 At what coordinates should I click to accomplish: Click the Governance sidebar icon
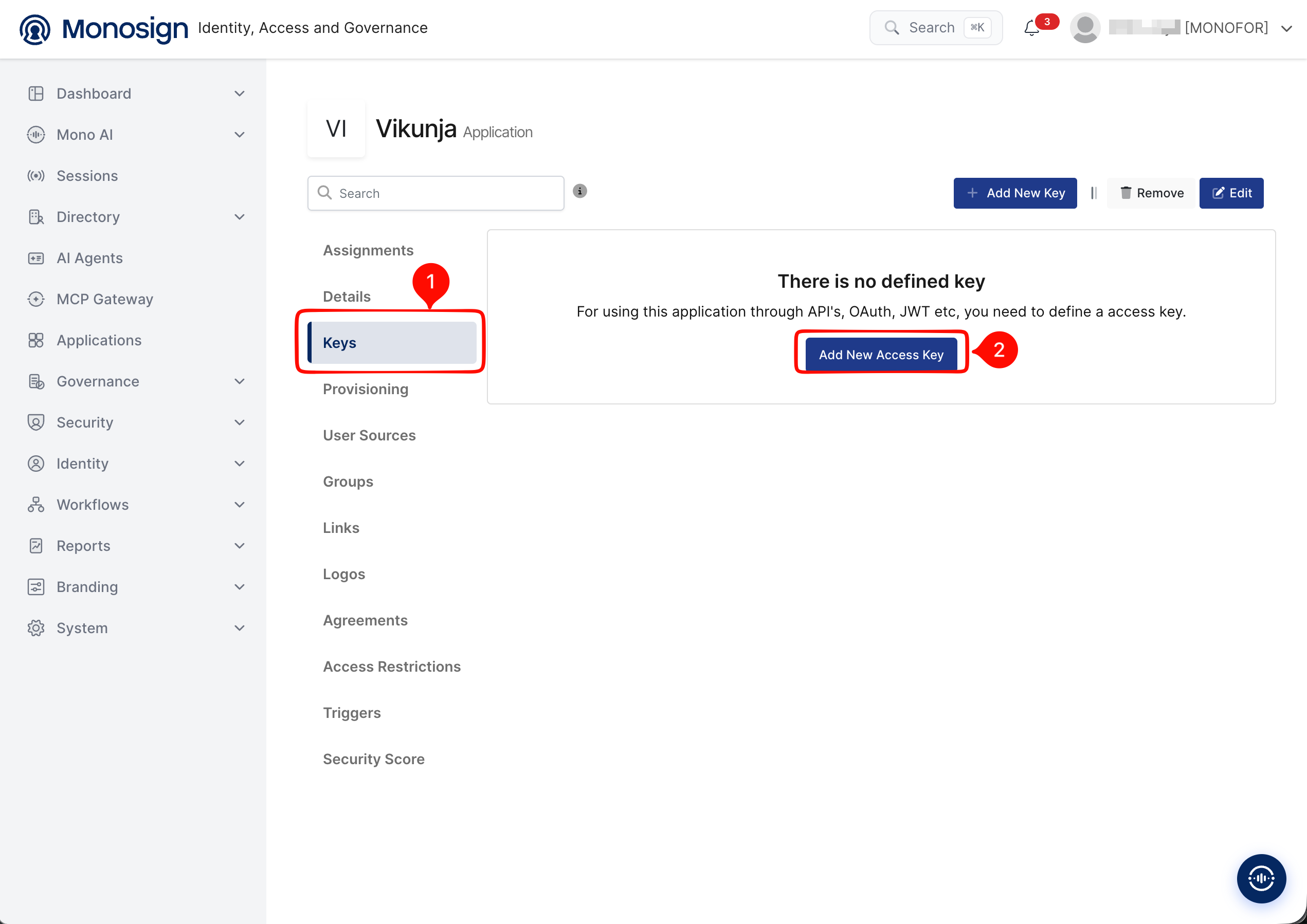tap(36, 381)
